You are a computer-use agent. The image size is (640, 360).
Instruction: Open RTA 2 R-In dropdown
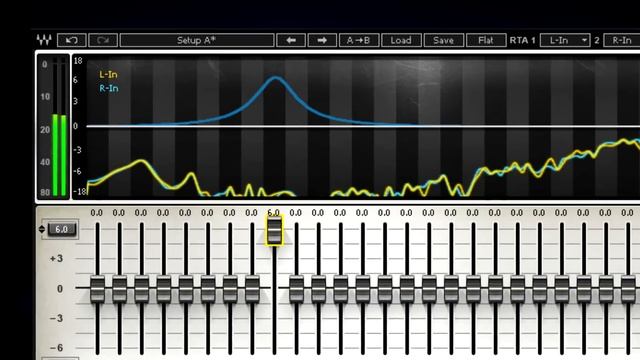tap(622, 40)
